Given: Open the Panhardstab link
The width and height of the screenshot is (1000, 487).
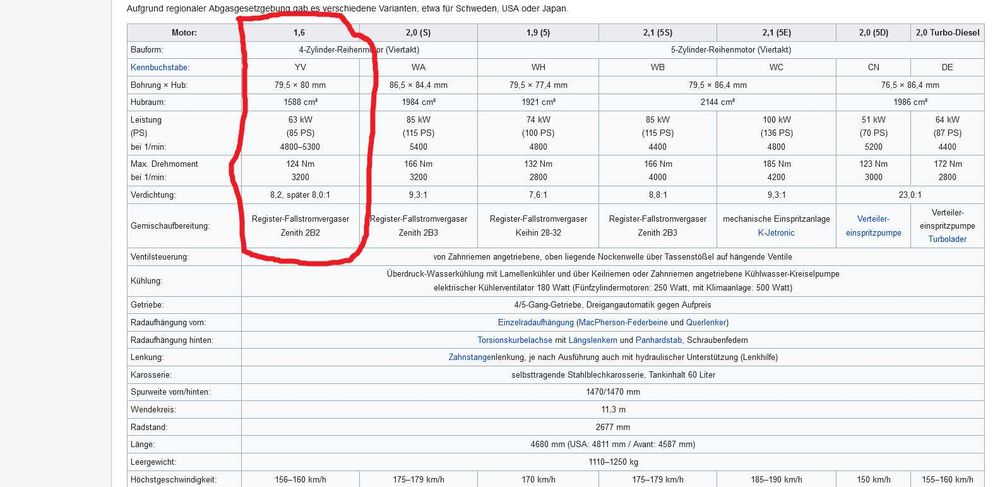Looking at the screenshot, I should click(x=658, y=340).
